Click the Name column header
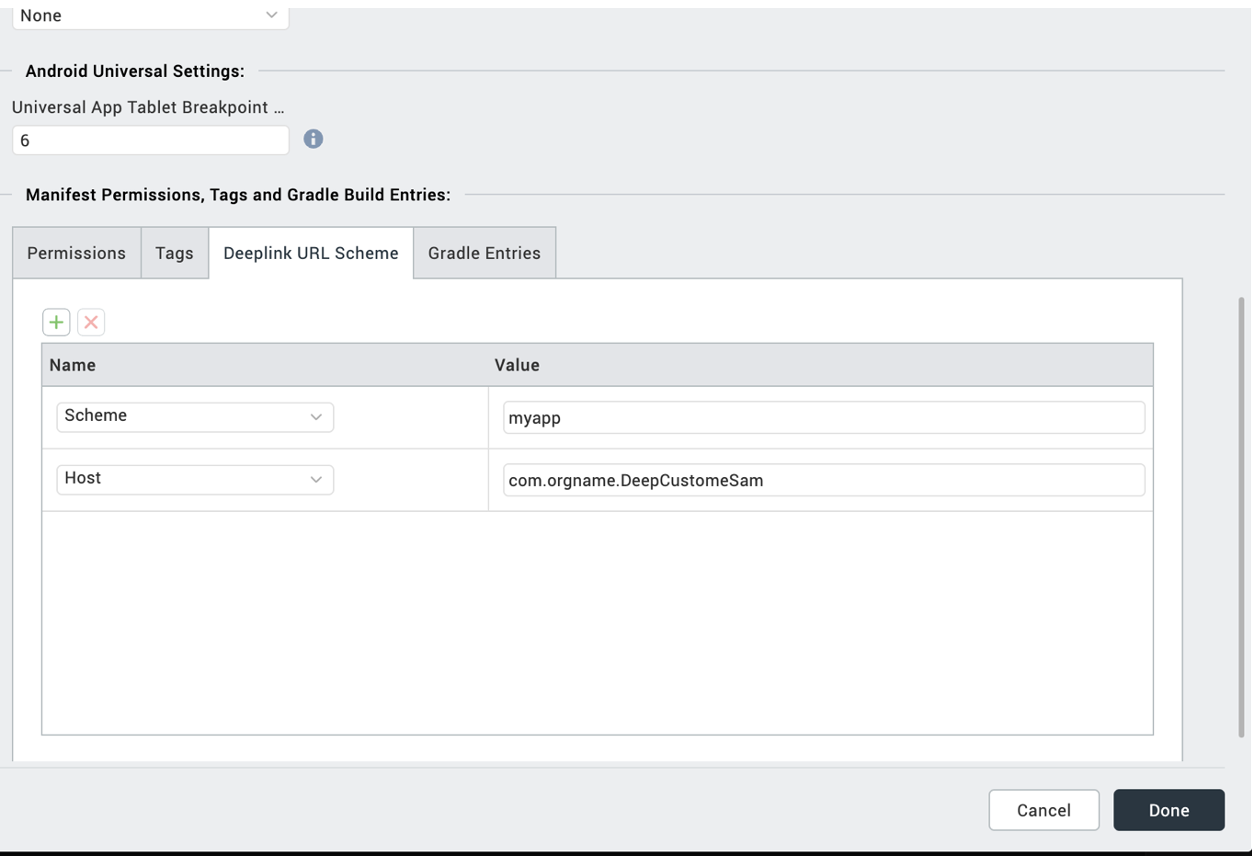The image size is (1252, 866). (x=73, y=365)
